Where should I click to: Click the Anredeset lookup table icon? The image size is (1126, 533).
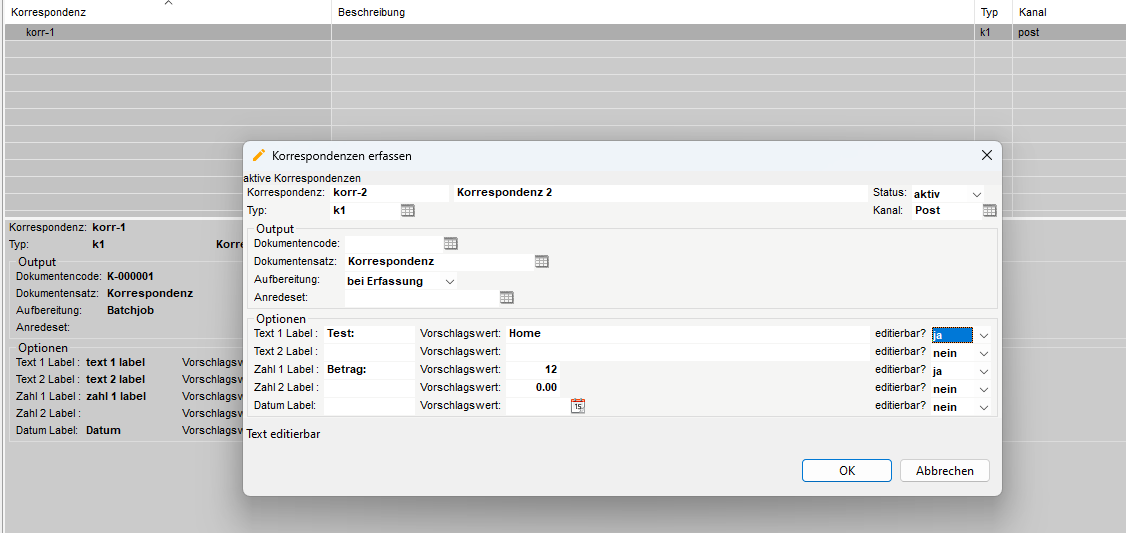tap(506, 298)
